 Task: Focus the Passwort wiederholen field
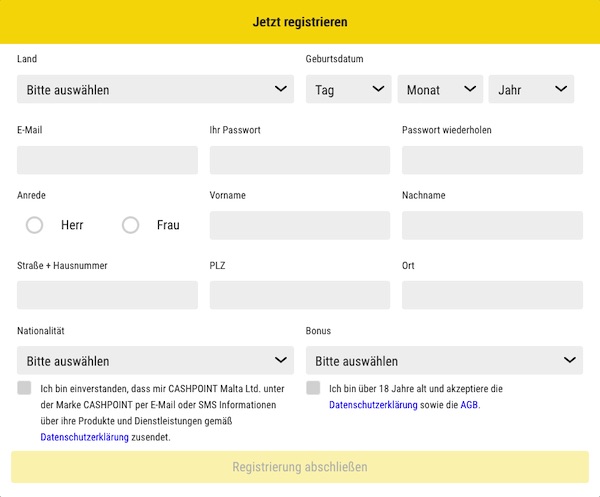click(492, 160)
